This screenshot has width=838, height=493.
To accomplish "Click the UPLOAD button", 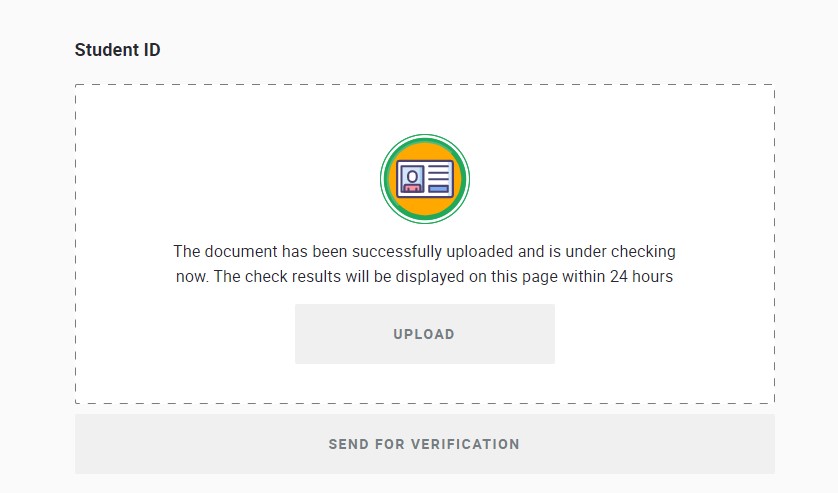I will point(425,334).
